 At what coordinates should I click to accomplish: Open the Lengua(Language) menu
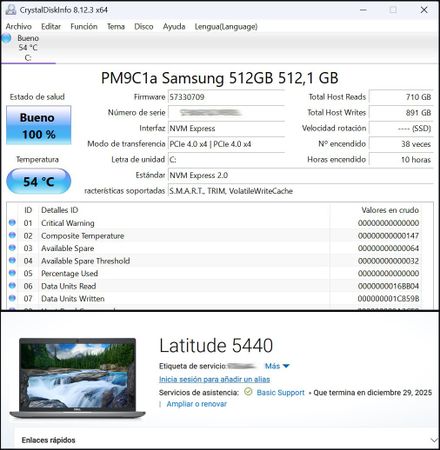point(226,26)
